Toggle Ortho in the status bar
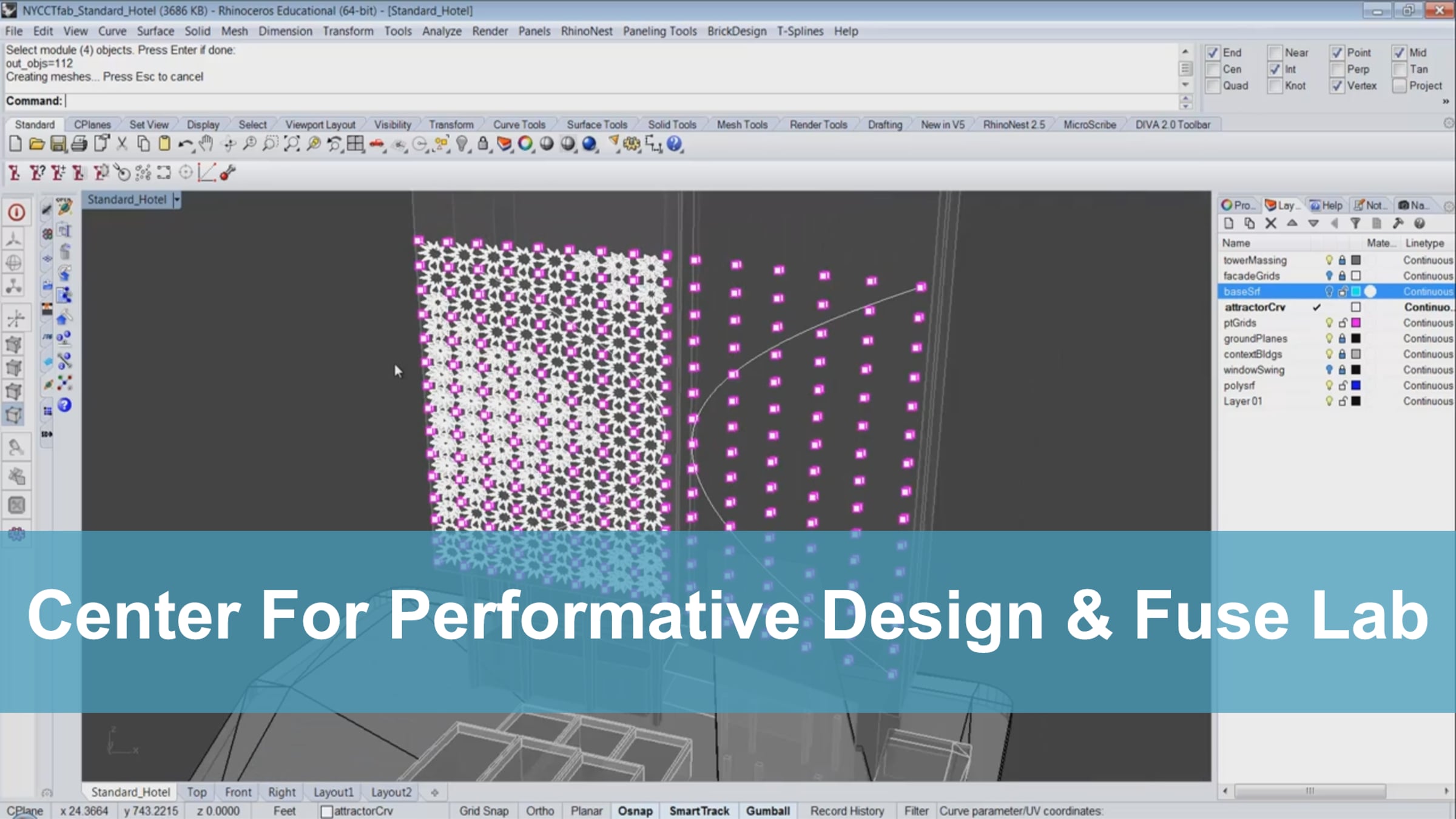Viewport: 1456px width, 819px height. (539, 811)
